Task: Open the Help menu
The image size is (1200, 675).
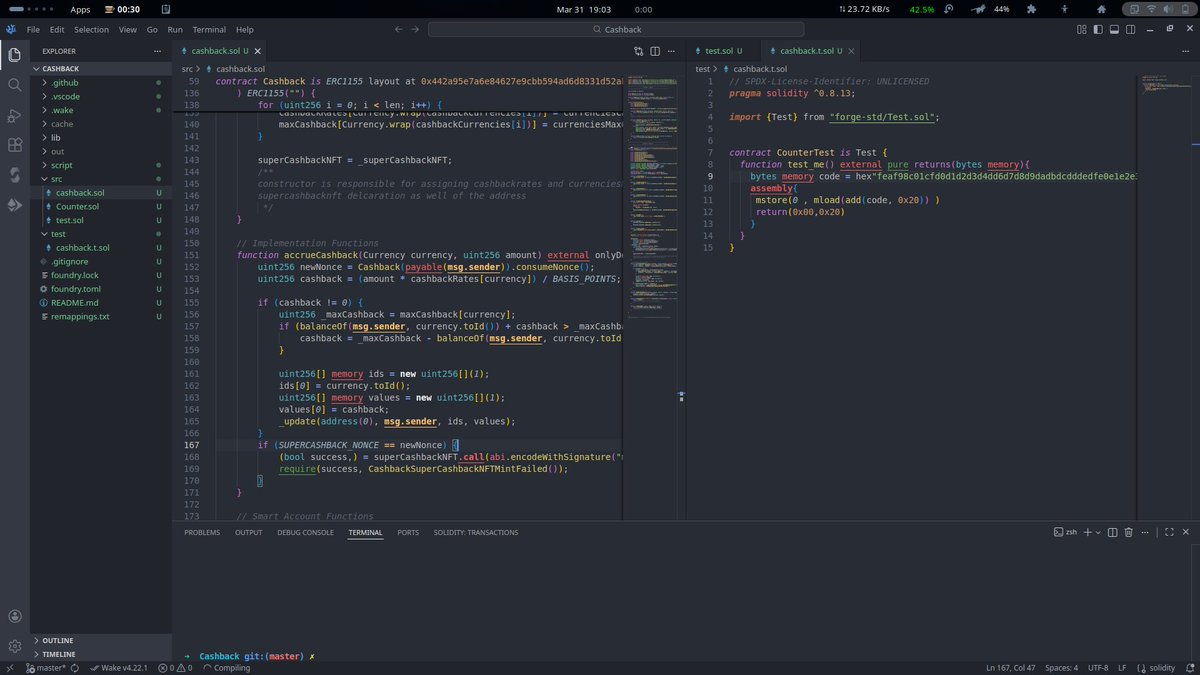Action: coord(245,30)
